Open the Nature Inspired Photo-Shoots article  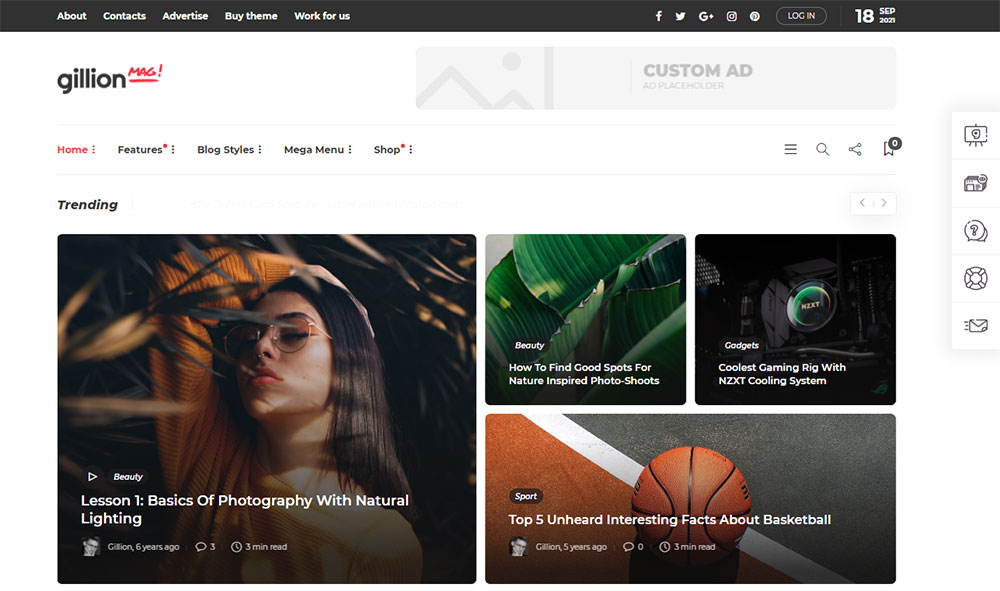click(x=584, y=374)
